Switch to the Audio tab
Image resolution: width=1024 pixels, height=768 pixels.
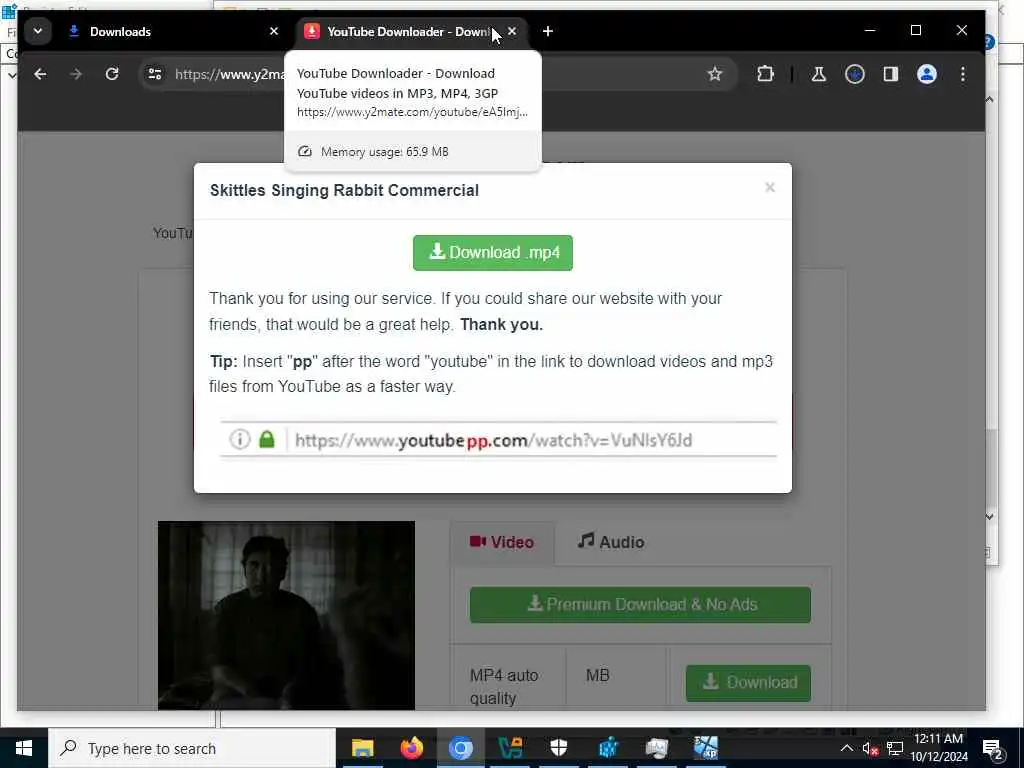pos(611,542)
